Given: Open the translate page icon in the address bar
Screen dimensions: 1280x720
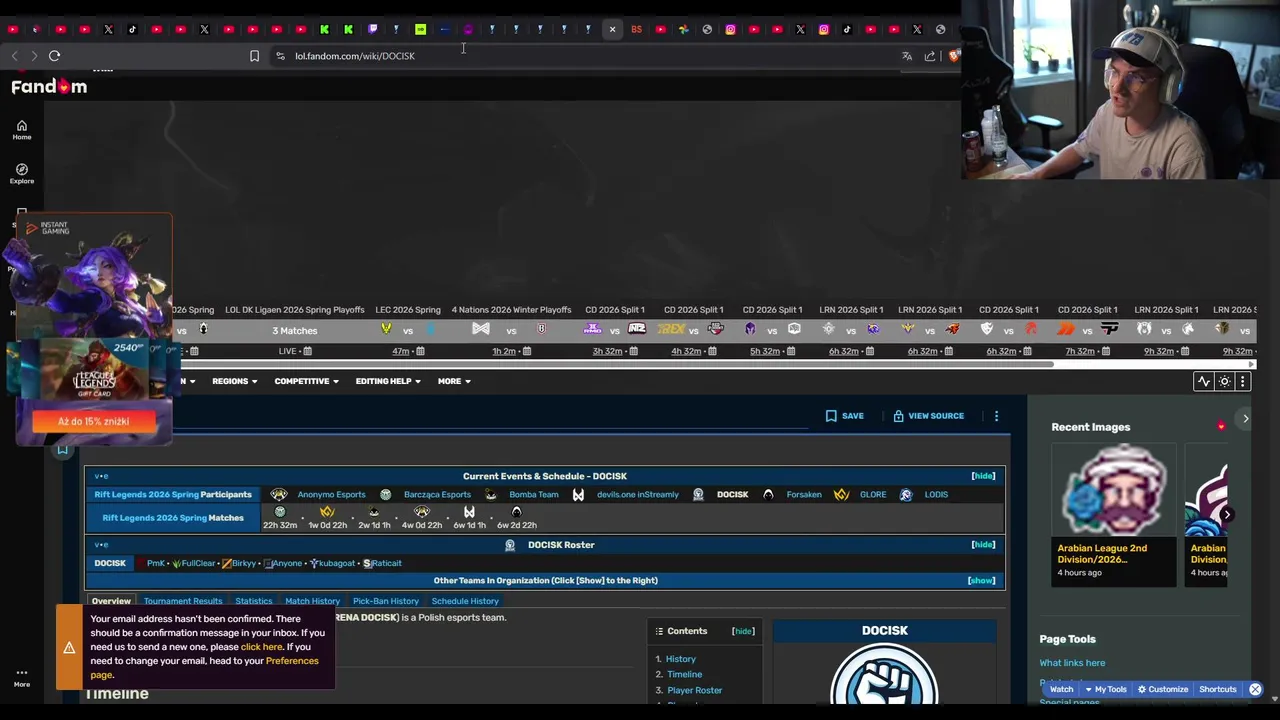Looking at the screenshot, I should [x=907, y=56].
